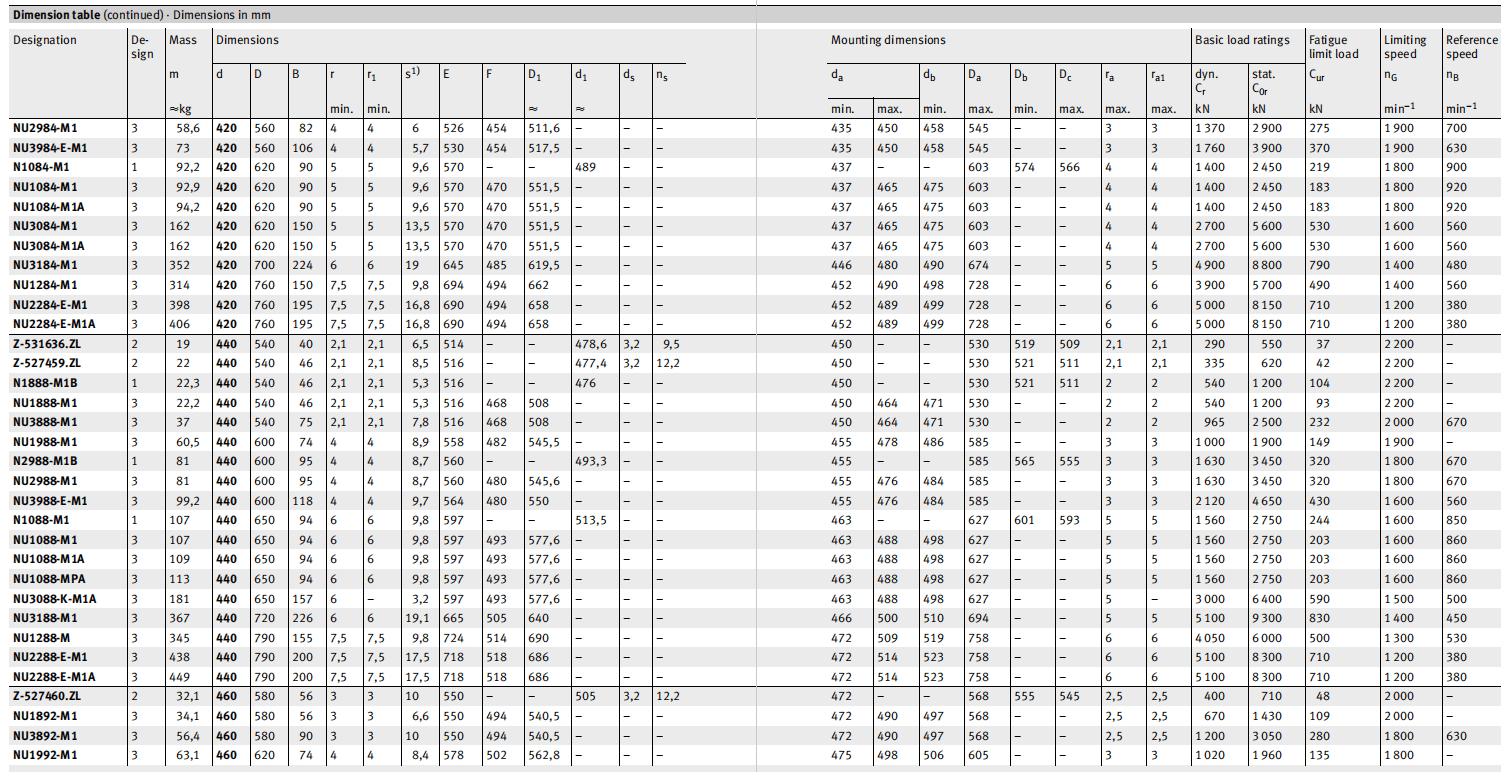Click mass value 92,2 in N1084-M1 row
Image resolution: width=1501 pixels, height=772 pixels.
coord(189,167)
